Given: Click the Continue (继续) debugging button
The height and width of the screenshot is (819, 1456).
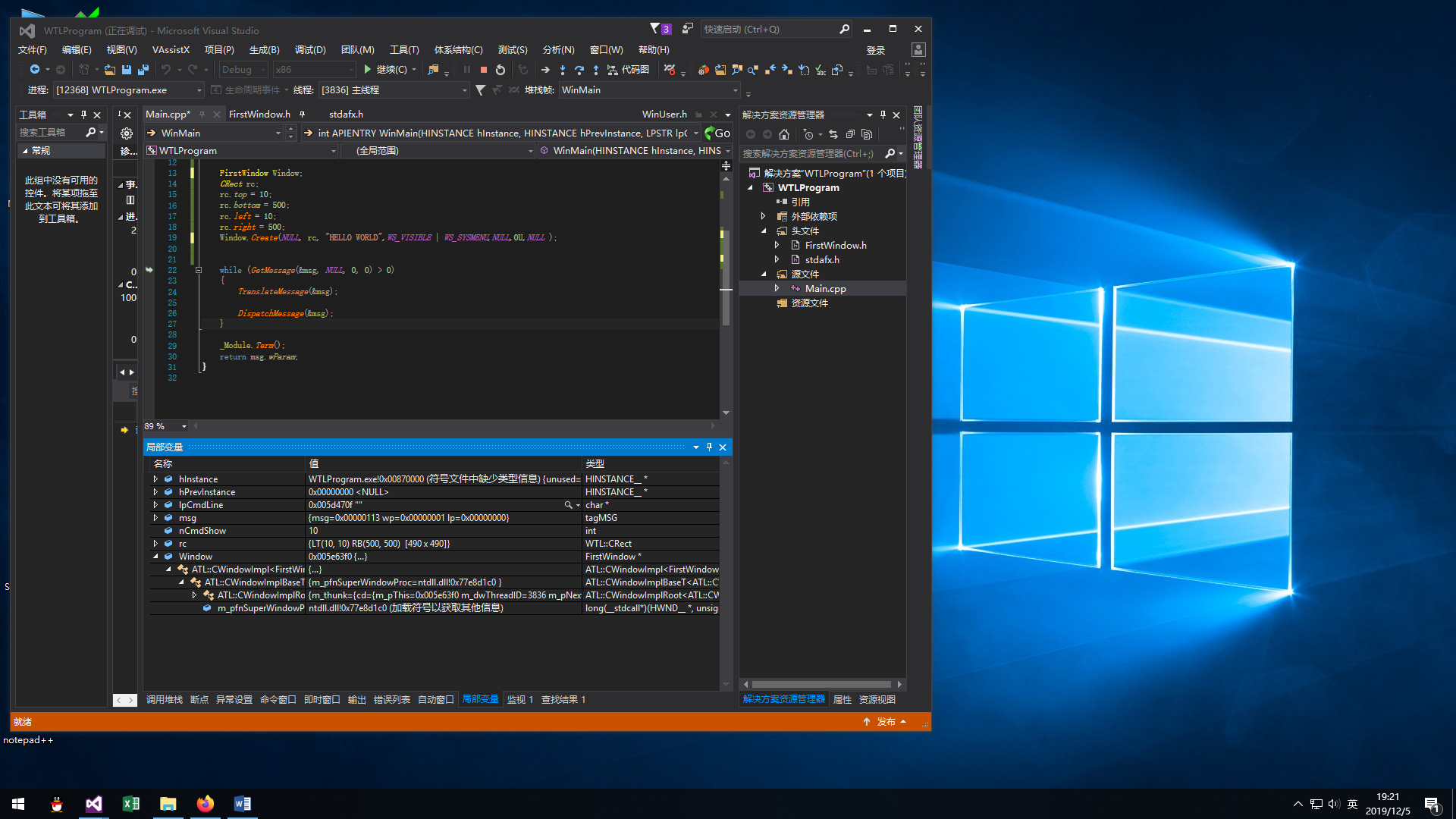Looking at the screenshot, I should (x=384, y=70).
